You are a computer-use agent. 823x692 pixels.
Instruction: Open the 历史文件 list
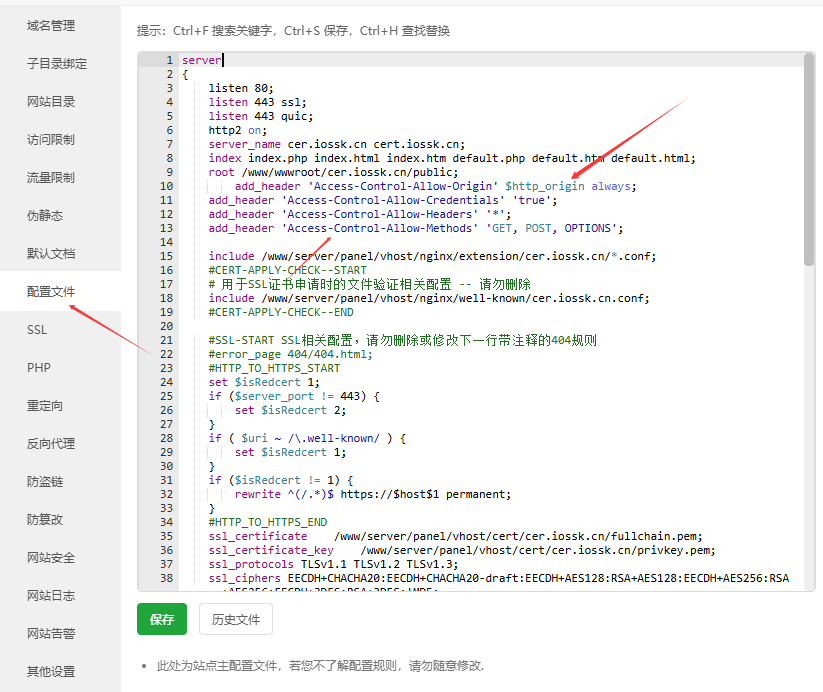236,620
